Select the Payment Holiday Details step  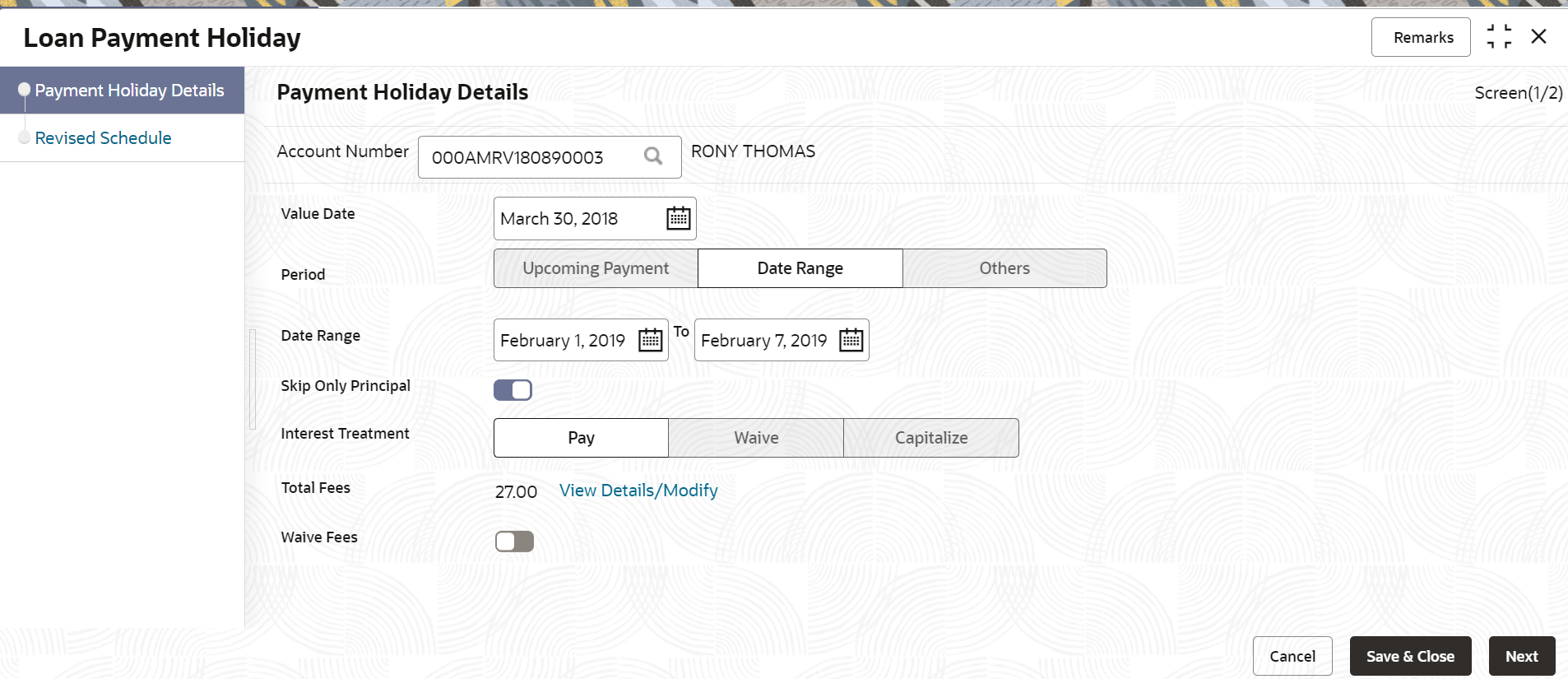coord(129,91)
